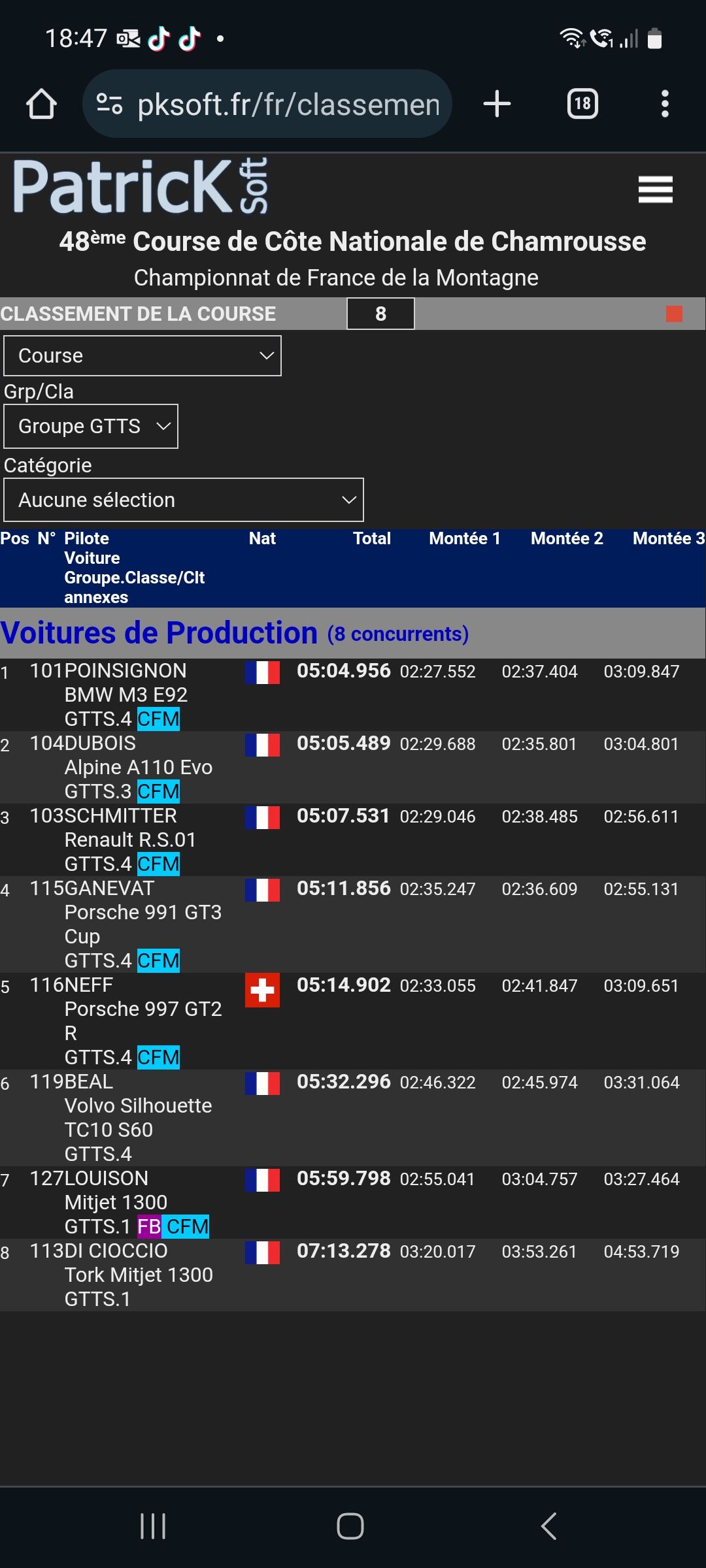
Task: Open the browser three-dot menu
Action: (x=665, y=104)
